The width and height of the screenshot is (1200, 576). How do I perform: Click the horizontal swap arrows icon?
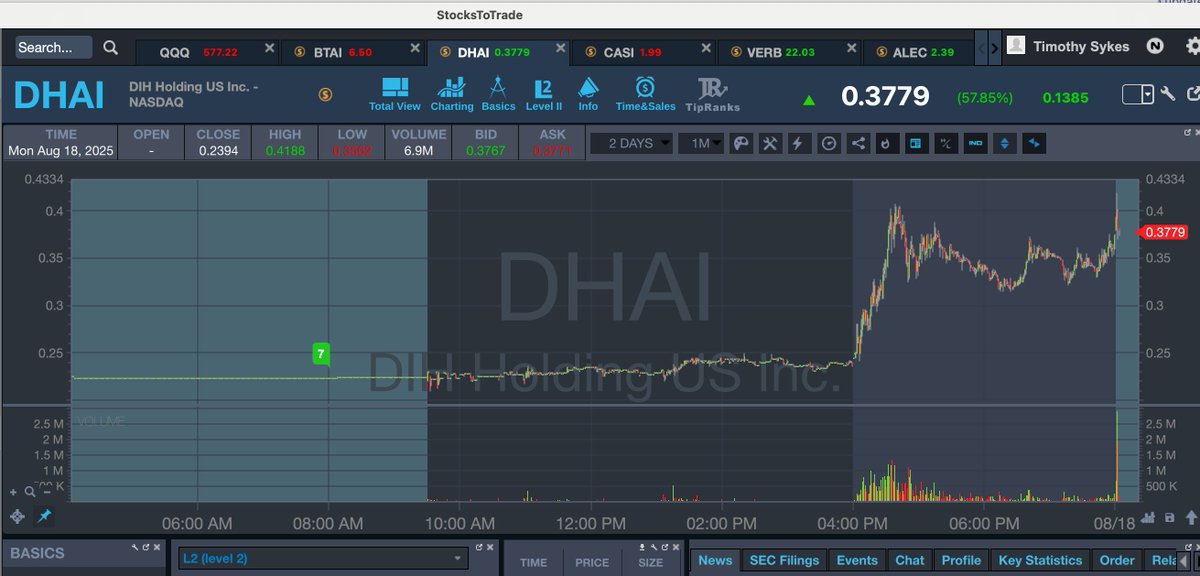(1034, 143)
